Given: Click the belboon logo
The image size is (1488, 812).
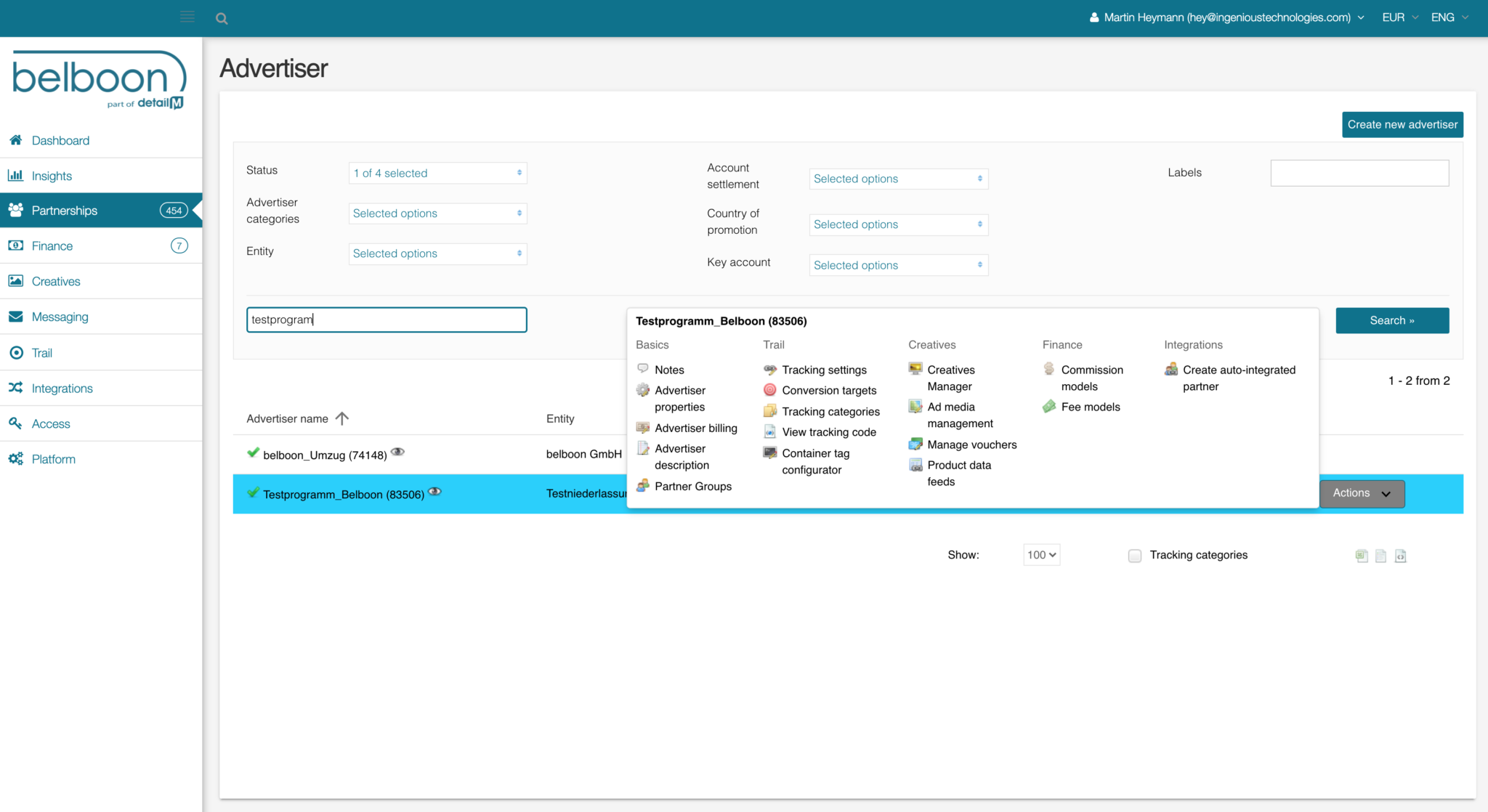Looking at the screenshot, I should click(x=100, y=79).
